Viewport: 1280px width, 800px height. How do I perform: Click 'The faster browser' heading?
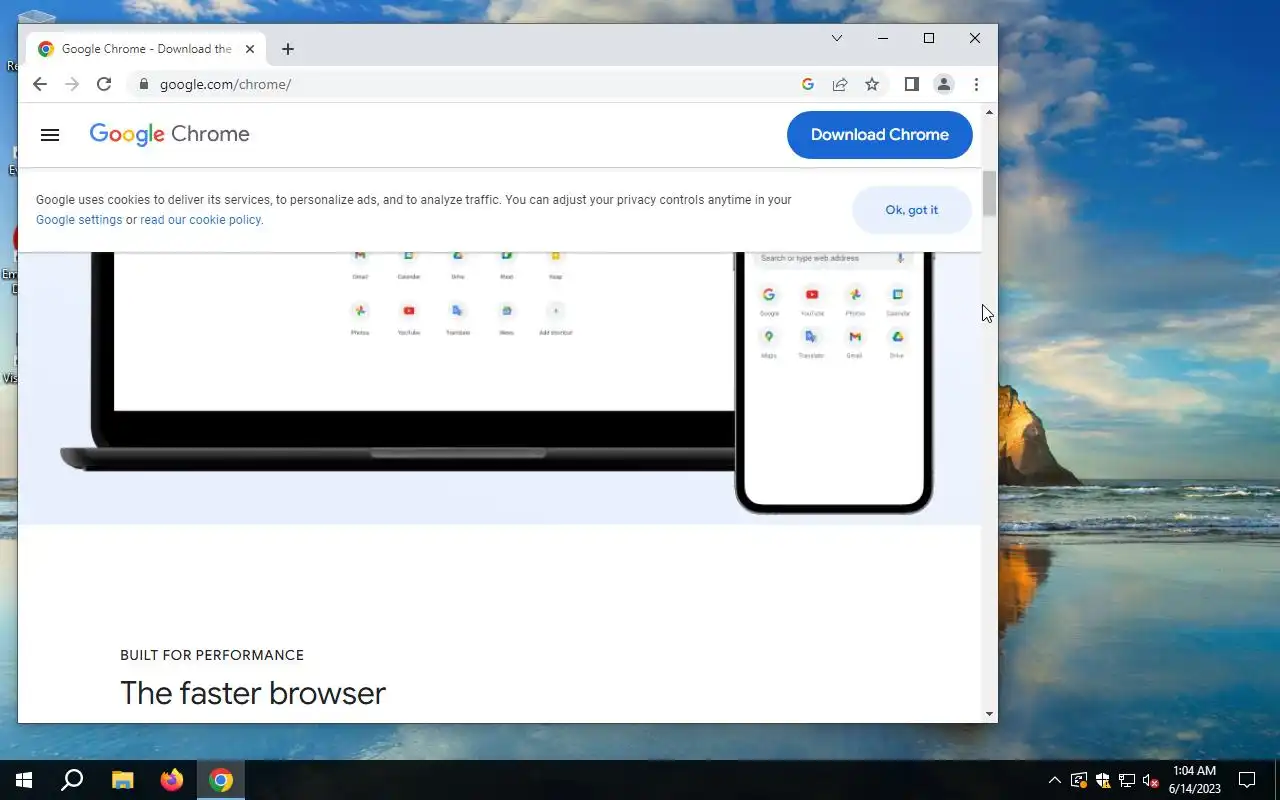(253, 693)
